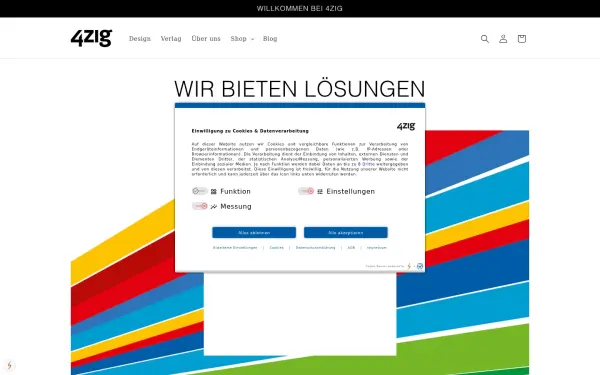Screen dimensions: 600x375
Task: Click the 'Funktion' label text
Action: tap(235, 191)
